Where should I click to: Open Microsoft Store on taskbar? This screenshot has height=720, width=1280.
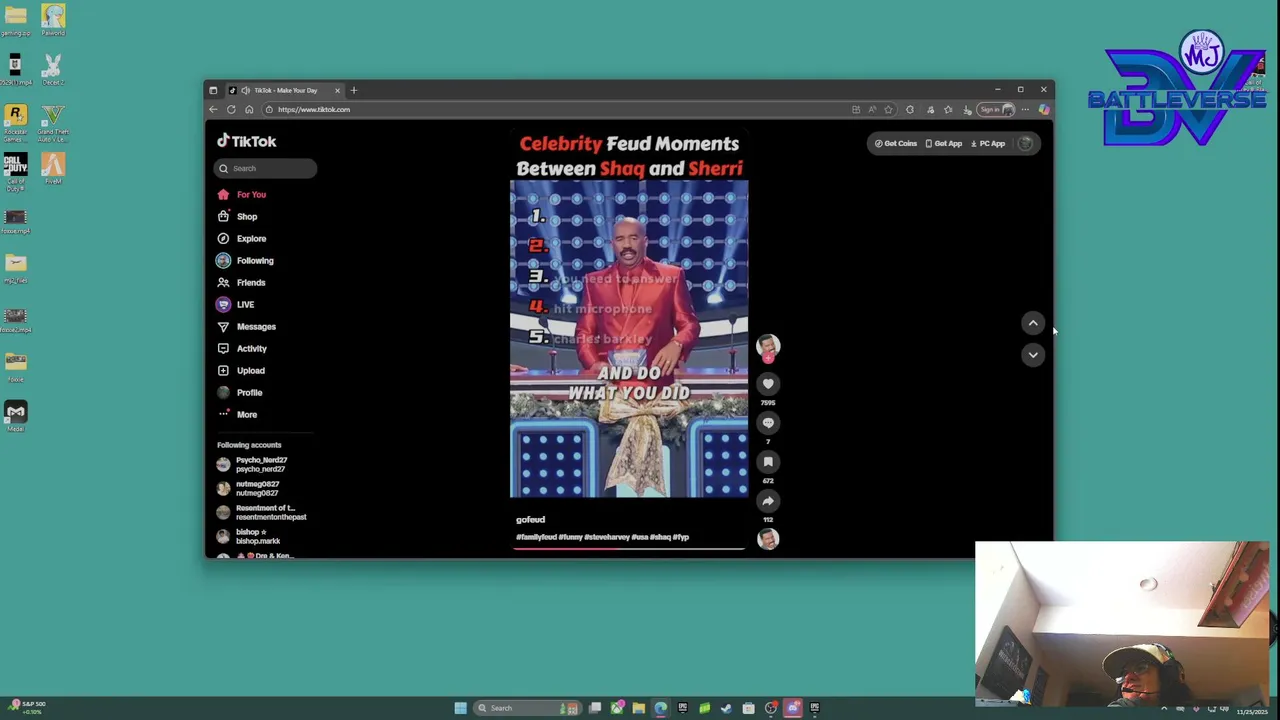tap(749, 708)
